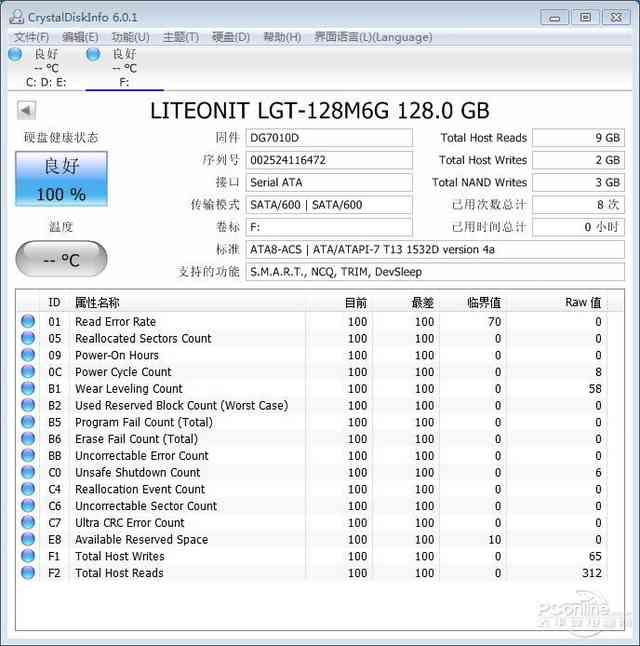Click the transfer mode field SATA/600 | SATA/600
Screen dimensions: 640x646
click(x=329, y=204)
